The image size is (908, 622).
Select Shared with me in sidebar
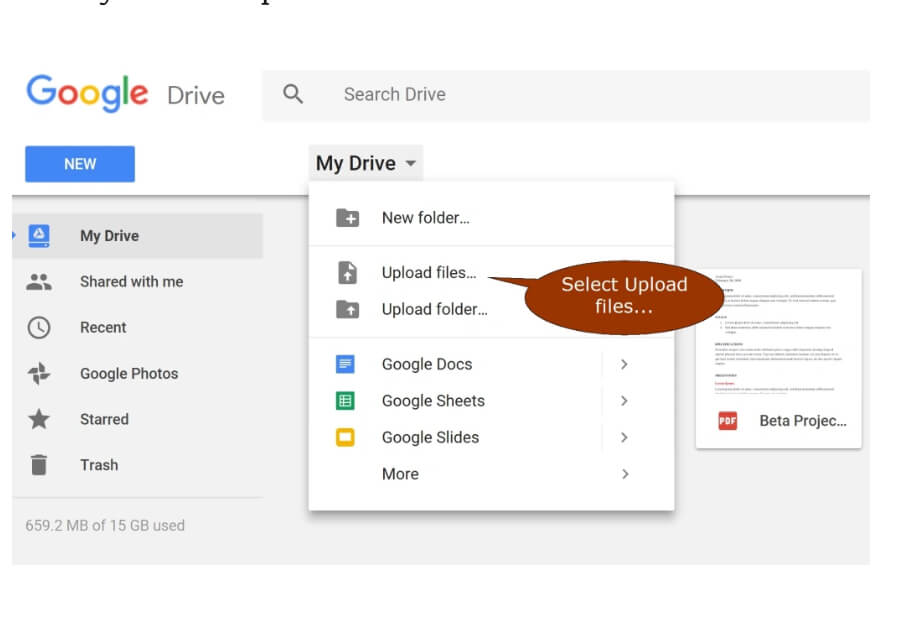[x=131, y=282]
